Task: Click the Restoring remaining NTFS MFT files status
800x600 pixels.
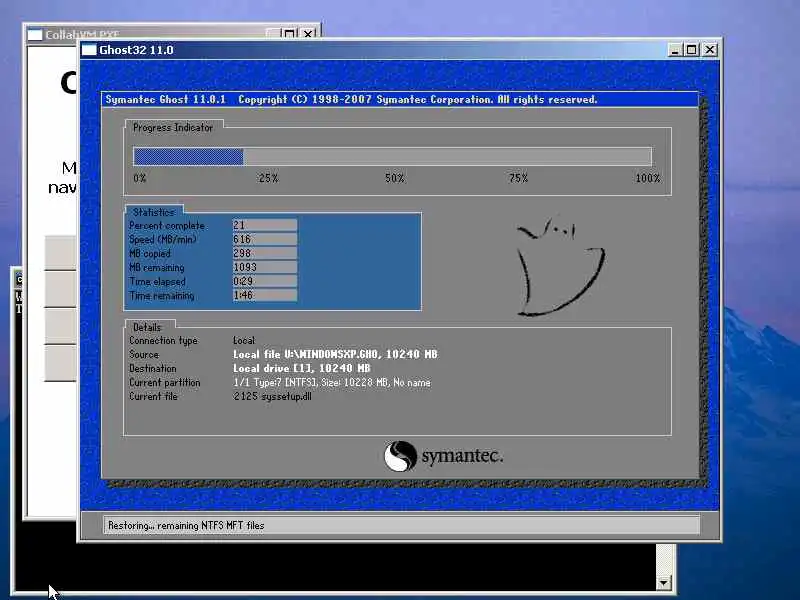Action: (186, 525)
